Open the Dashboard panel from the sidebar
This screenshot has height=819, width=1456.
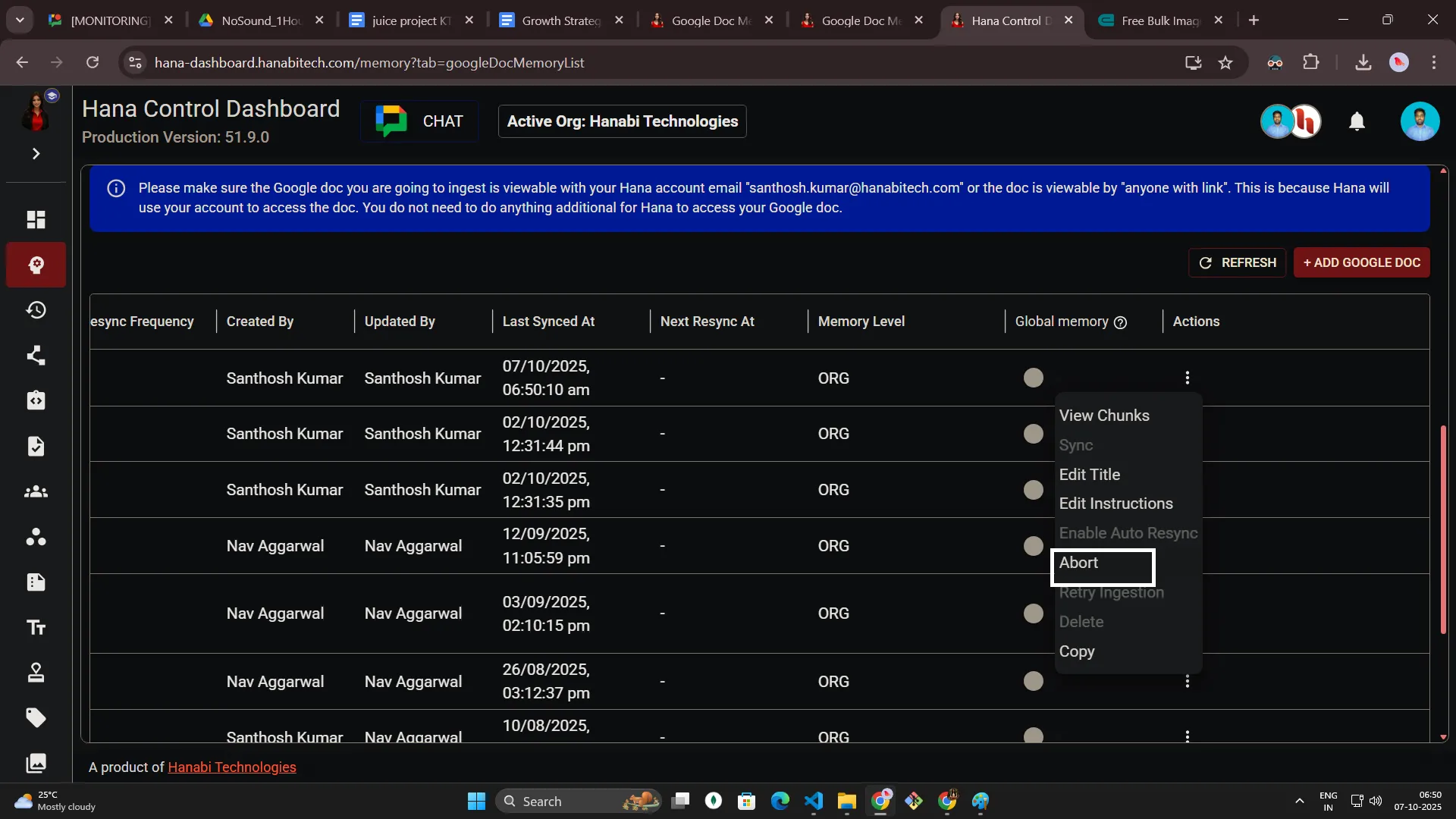point(36,219)
